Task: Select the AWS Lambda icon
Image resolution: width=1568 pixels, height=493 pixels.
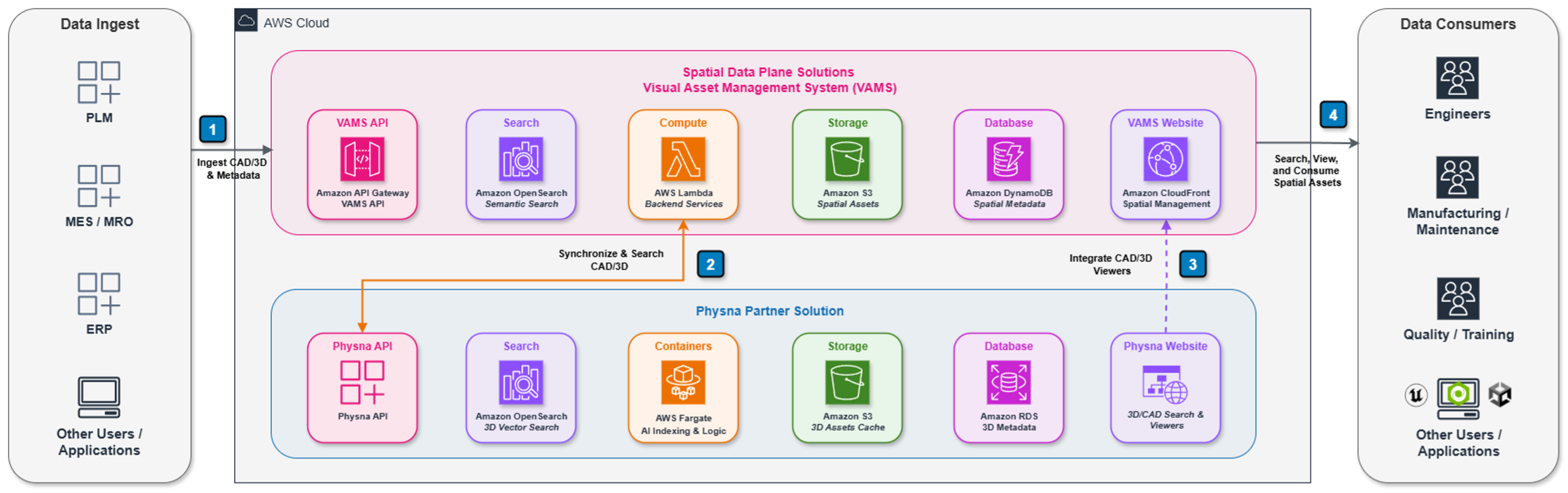Action: click(x=683, y=160)
